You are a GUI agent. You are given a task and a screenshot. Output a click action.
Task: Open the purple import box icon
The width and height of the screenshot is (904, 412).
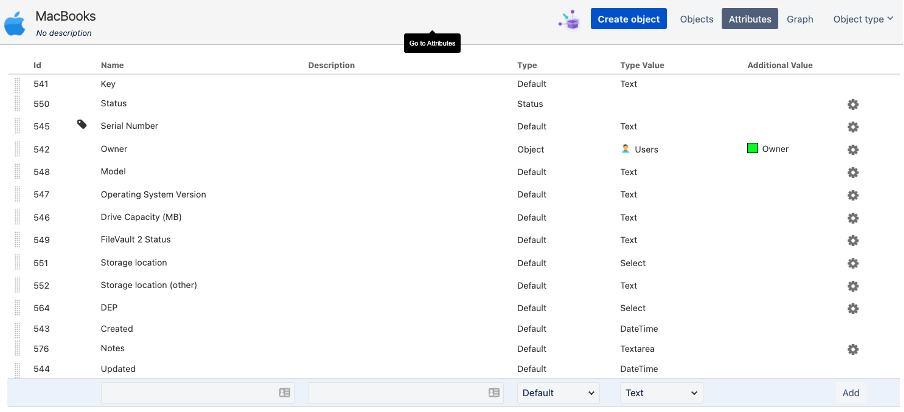pyautogui.click(x=570, y=20)
